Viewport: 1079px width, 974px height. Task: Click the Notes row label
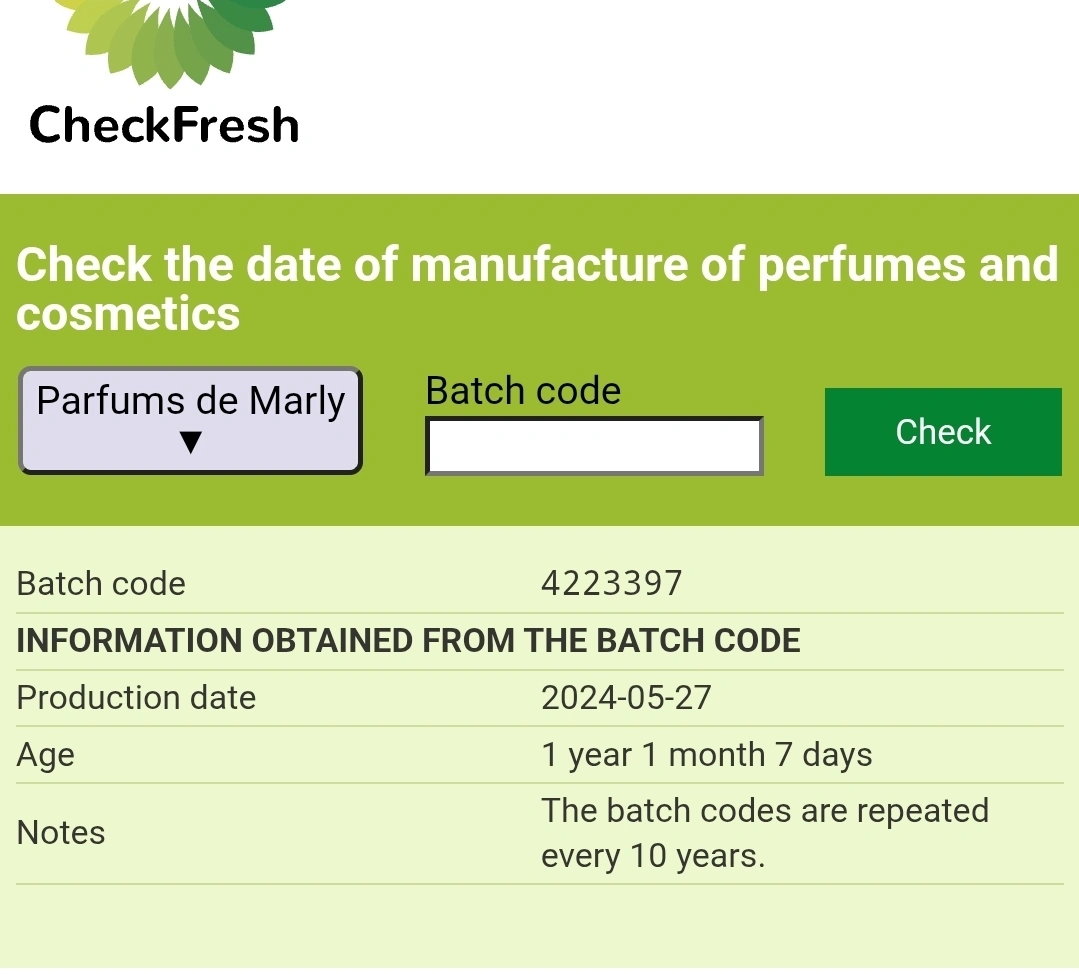pyautogui.click(x=61, y=833)
